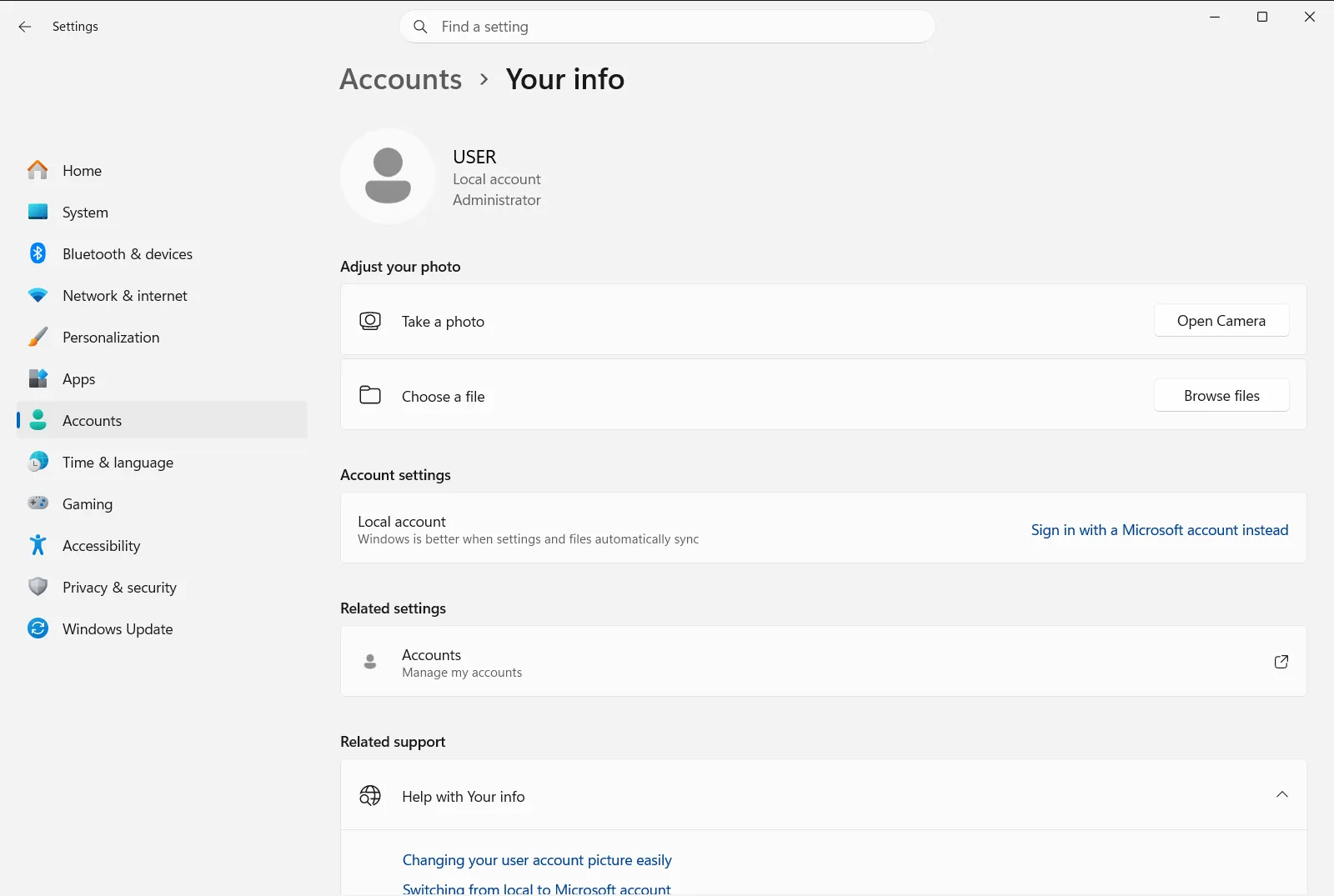This screenshot has width=1334, height=896.
Task: Select the Windows Update label in sidebar
Action: 118,629
